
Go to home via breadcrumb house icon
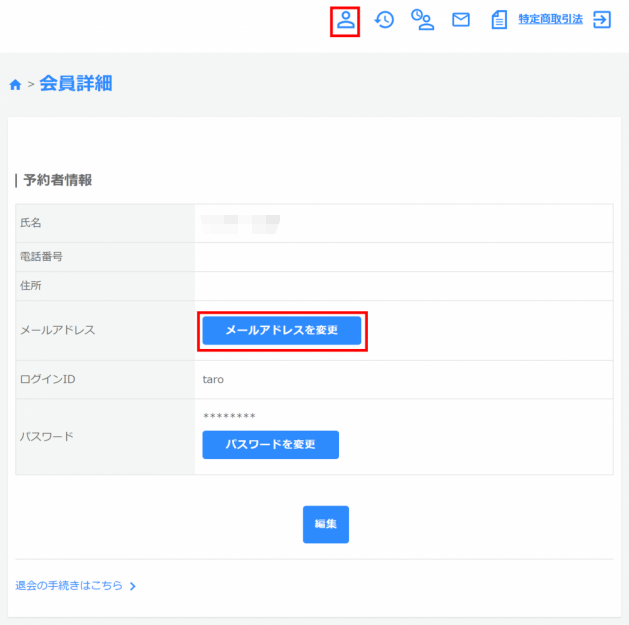point(15,85)
